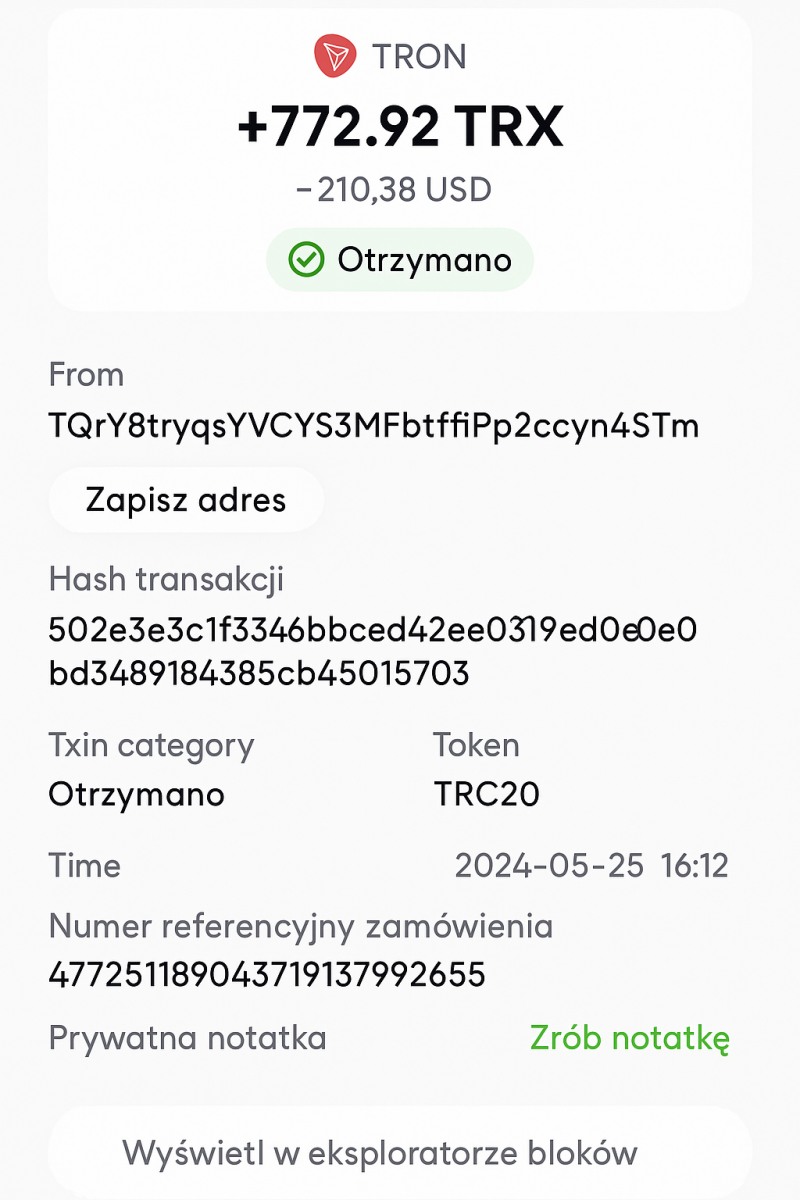This screenshot has height=1200, width=800.
Task: Click the Txin category label
Action: [x=151, y=745]
